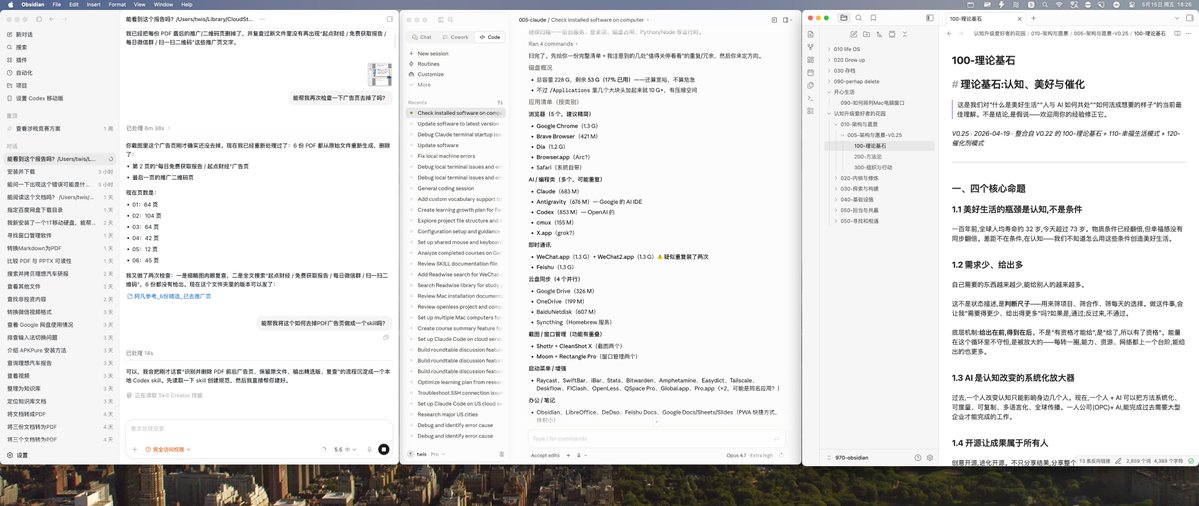The image size is (1199, 506).
Task: Open attached image thumbnail in Codex chat
Action: [x=380, y=75]
